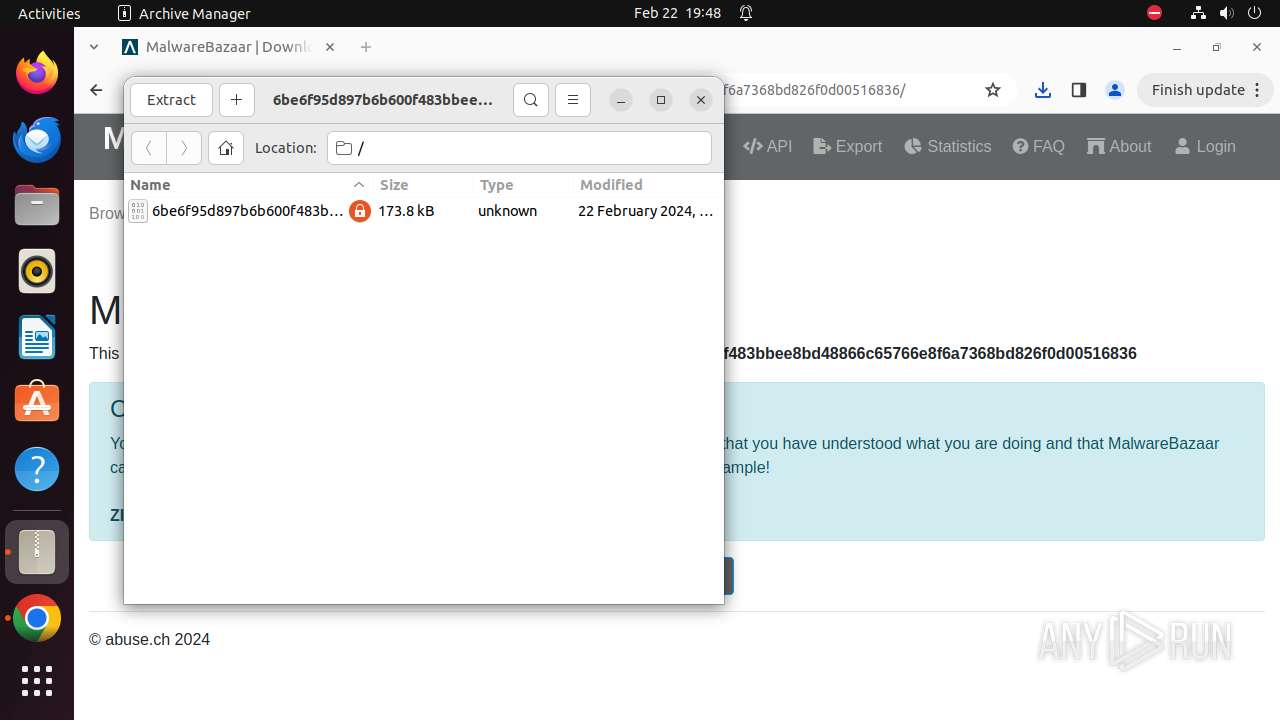Screen dimensions: 1280x720
Task: Open Export link on MalwareBazaar
Action: tap(848, 146)
